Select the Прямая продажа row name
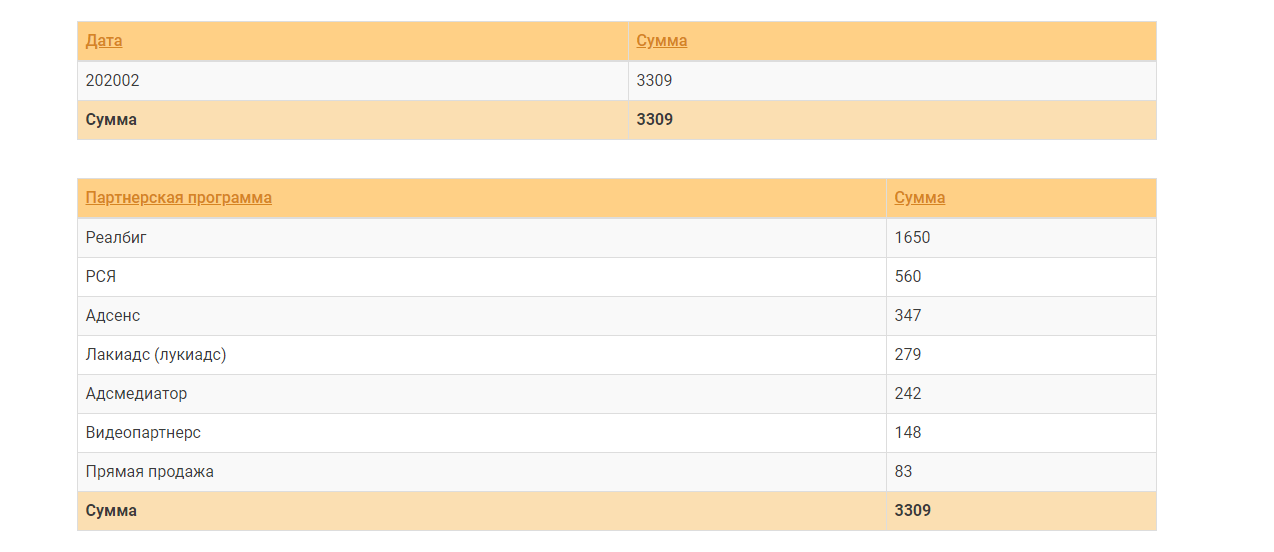The width and height of the screenshot is (1274, 552). pyautogui.click(x=149, y=471)
